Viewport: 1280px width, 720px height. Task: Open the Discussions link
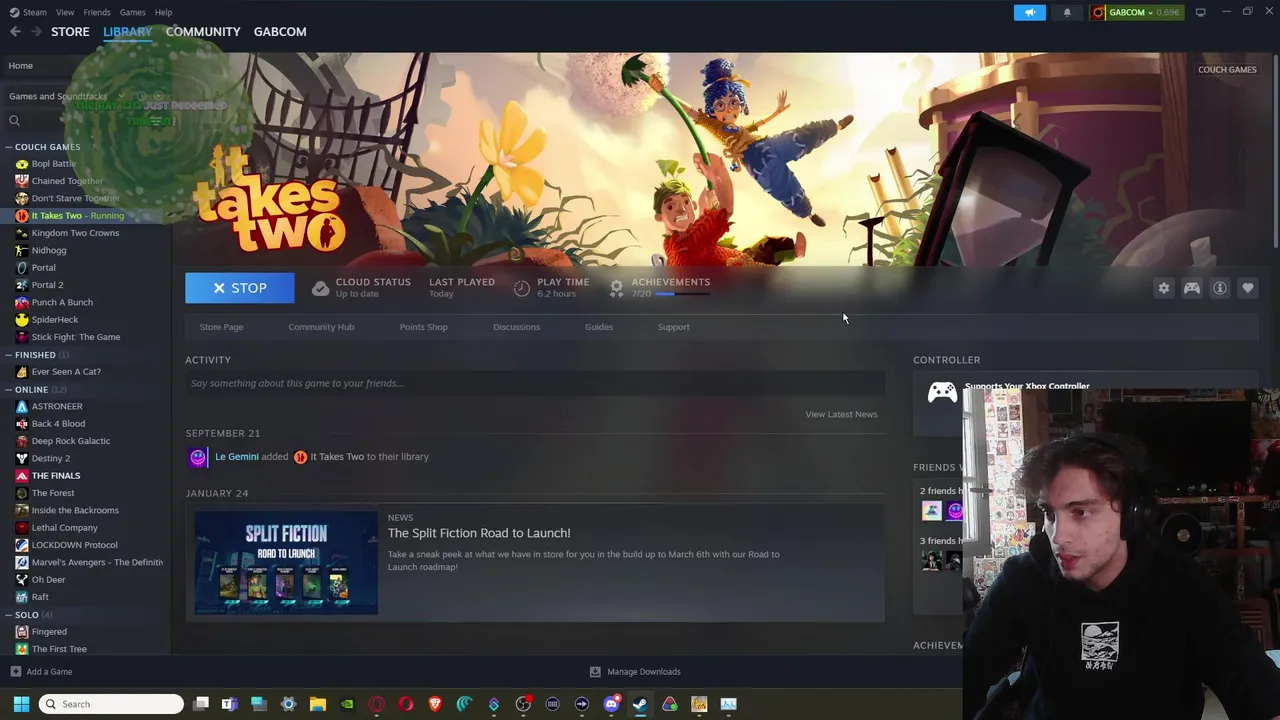coord(516,327)
